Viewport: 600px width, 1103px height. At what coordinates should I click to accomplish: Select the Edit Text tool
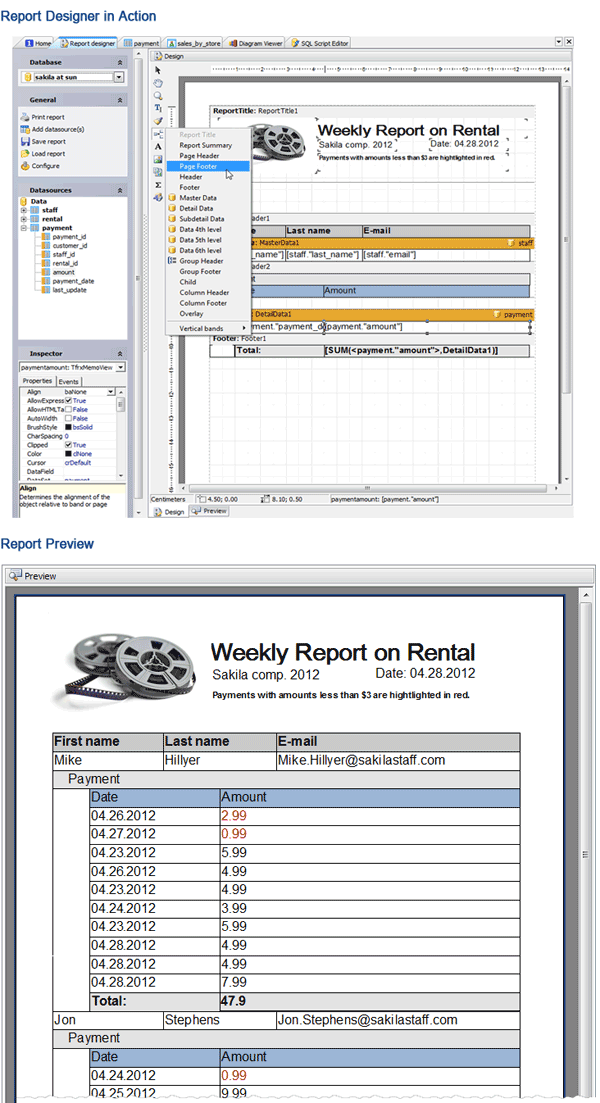coord(158,108)
